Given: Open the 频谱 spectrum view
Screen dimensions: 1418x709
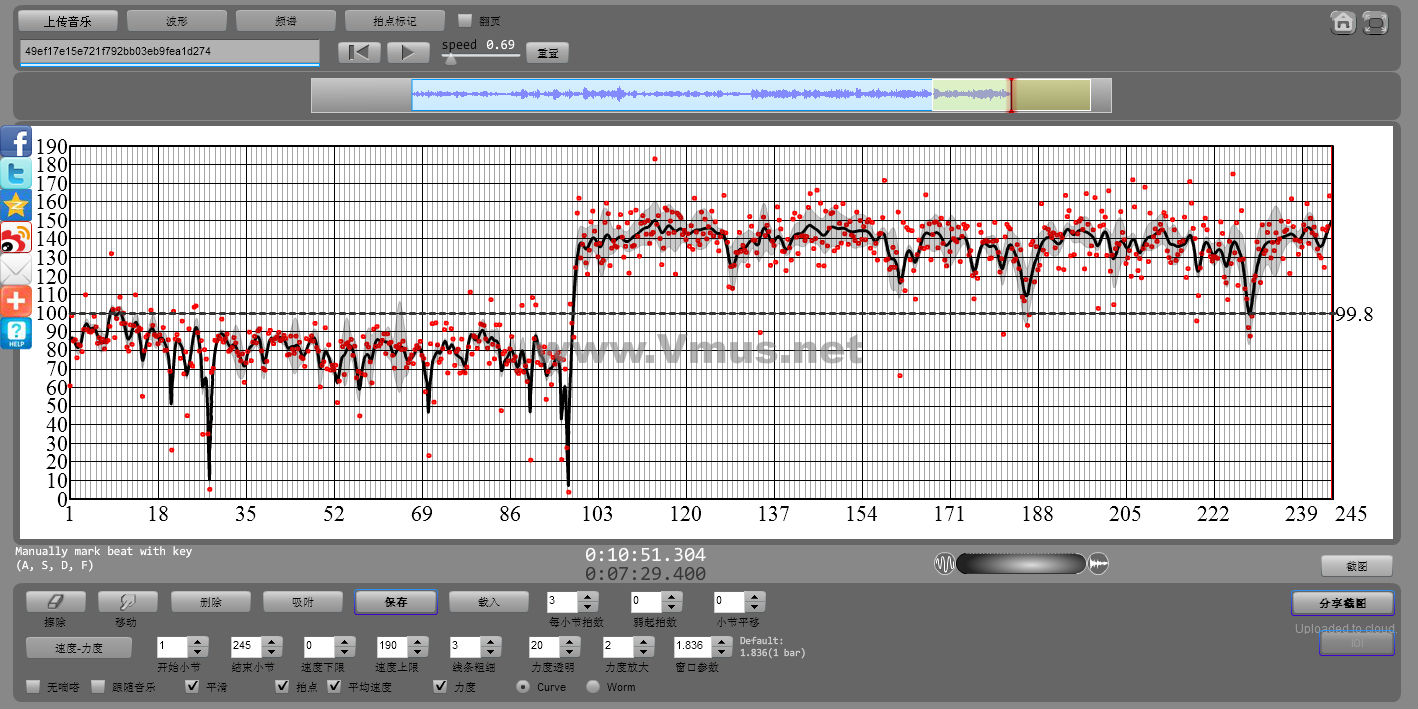Looking at the screenshot, I should pos(285,21).
